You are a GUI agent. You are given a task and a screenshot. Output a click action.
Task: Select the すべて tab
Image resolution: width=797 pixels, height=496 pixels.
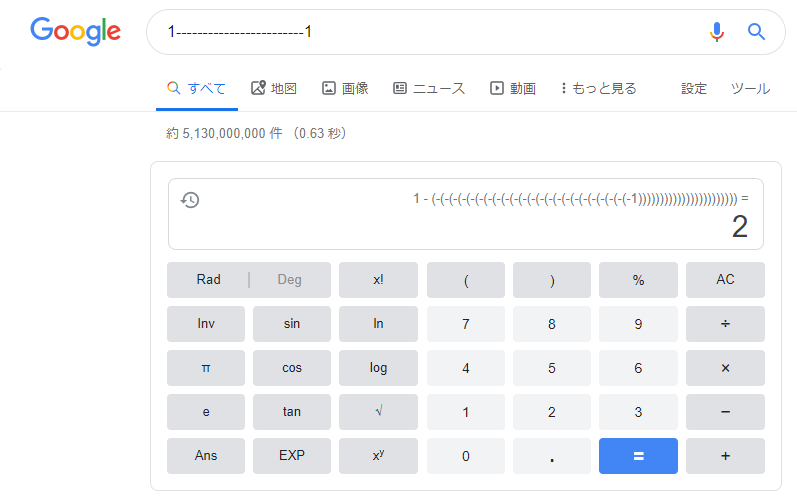pyautogui.click(x=197, y=88)
